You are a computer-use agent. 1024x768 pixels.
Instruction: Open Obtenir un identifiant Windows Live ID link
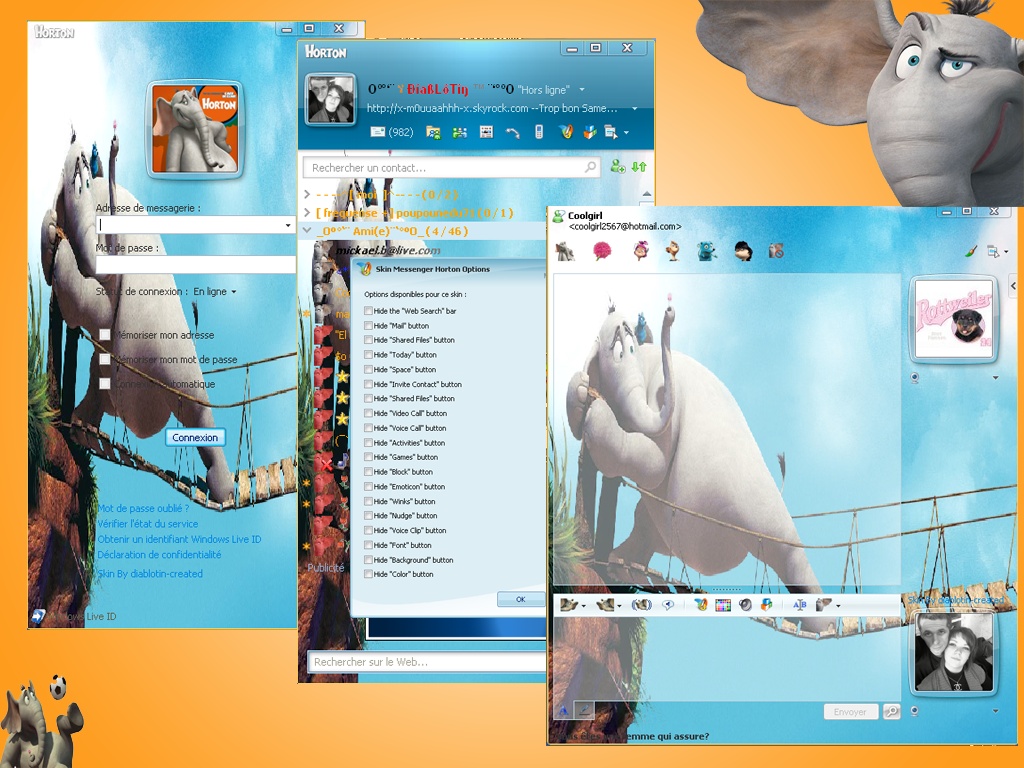tap(179, 539)
